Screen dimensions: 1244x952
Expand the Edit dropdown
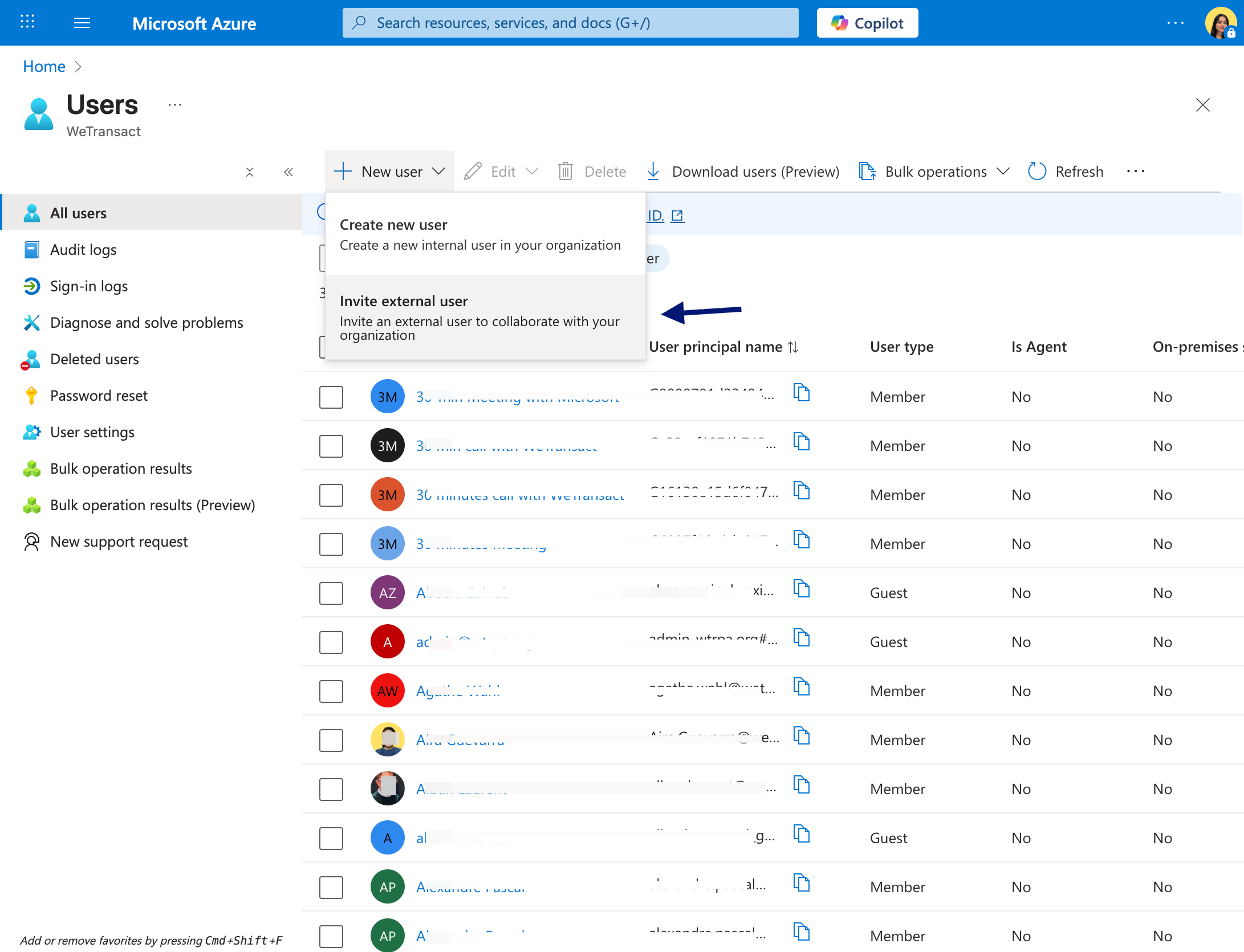point(501,172)
